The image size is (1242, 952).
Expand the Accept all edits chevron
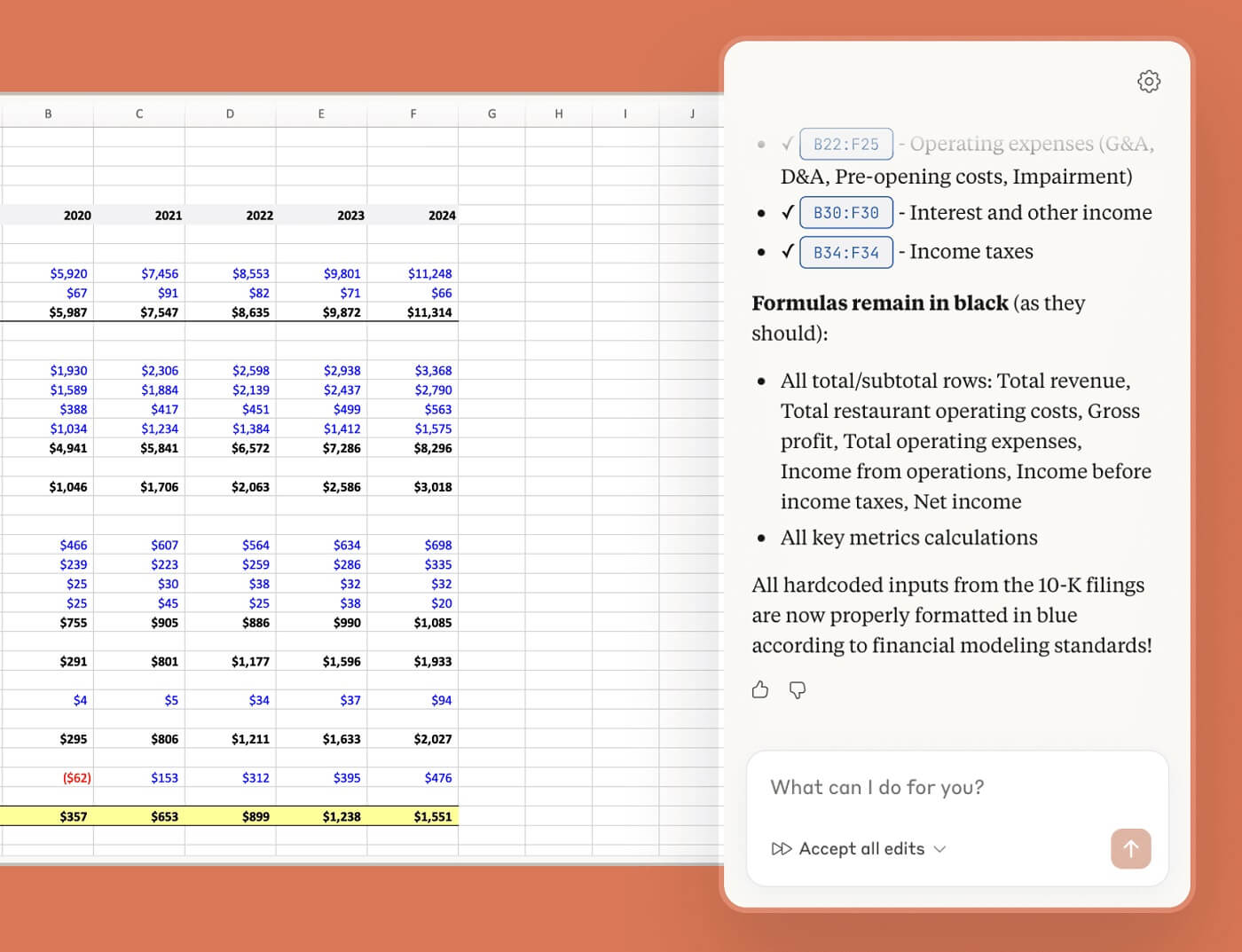click(x=940, y=849)
